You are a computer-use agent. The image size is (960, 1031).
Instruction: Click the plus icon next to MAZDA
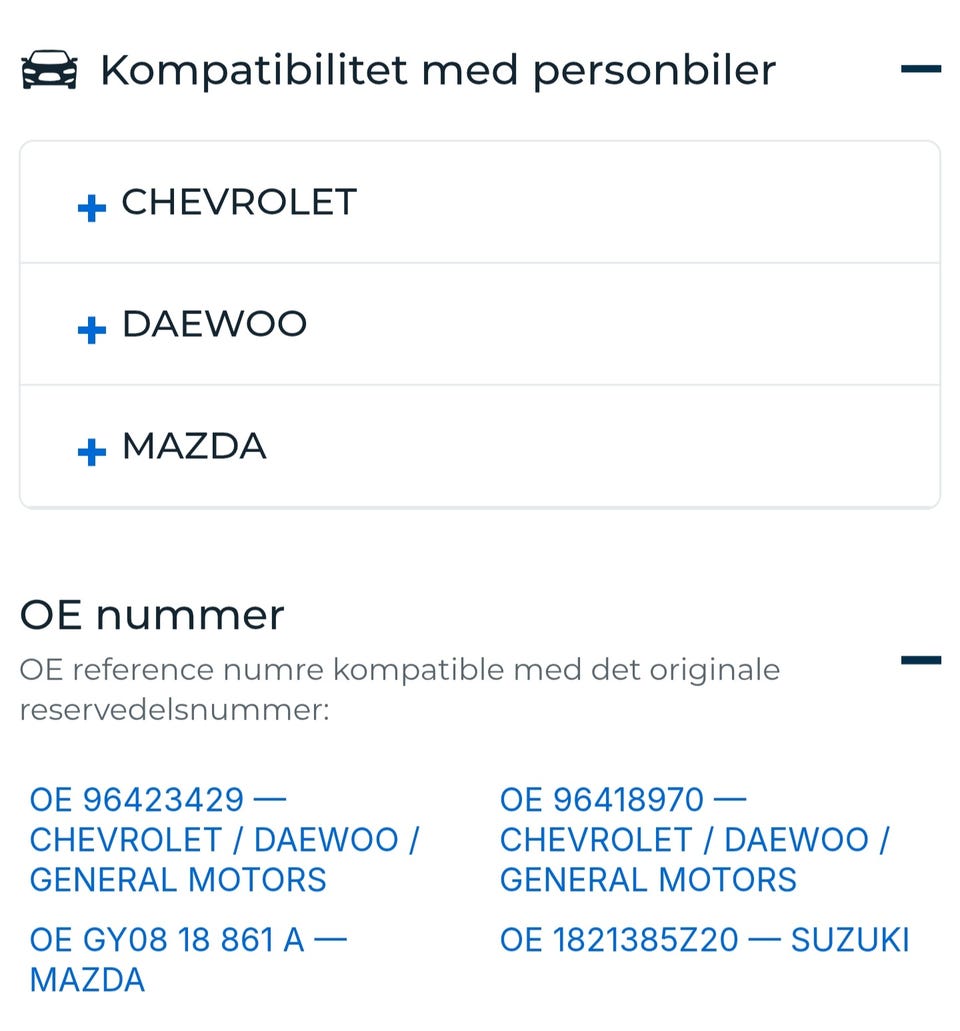pyautogui.click(x=91, y=452)
